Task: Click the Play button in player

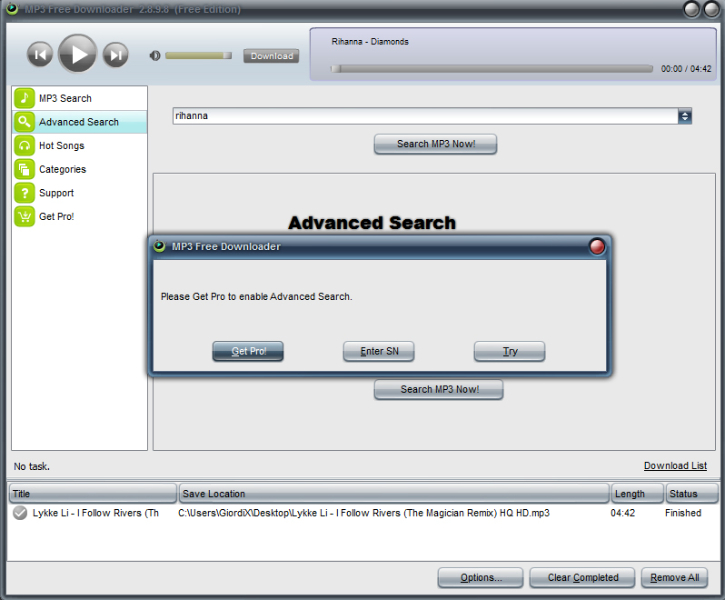Action: coord(77,54)
